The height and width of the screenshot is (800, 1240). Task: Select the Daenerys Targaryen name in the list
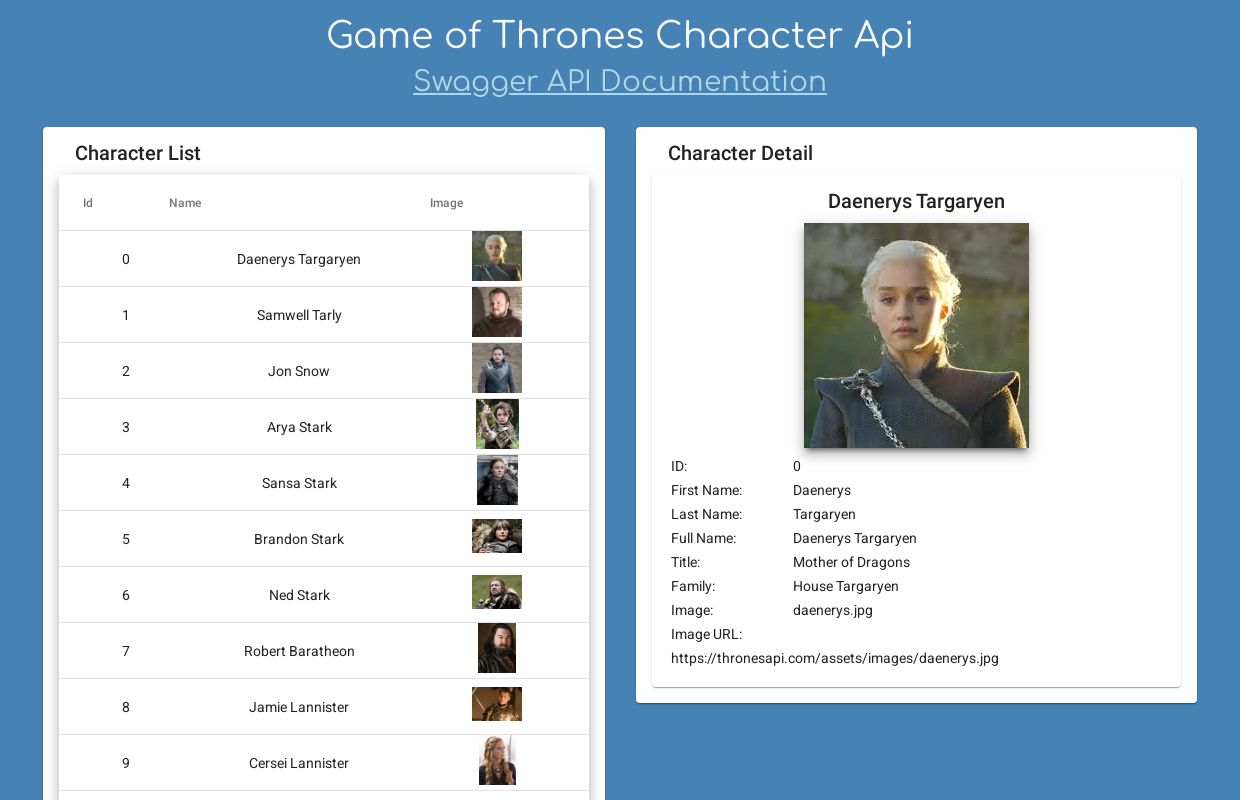pos(299,259)
